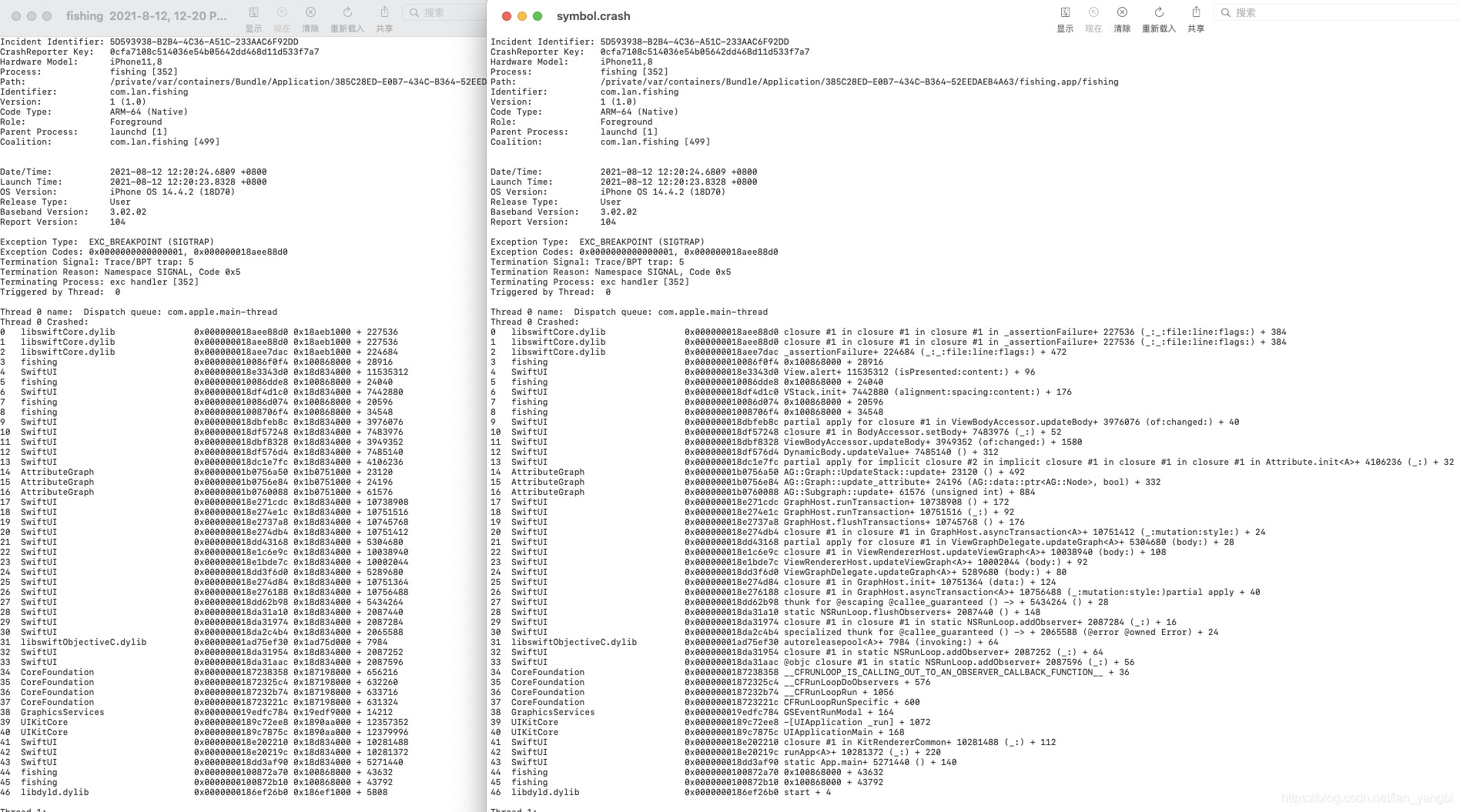Click 'Incident Identifier' line in fishing window
This screenshot has height=812, width=1460.
pos(149,42)
